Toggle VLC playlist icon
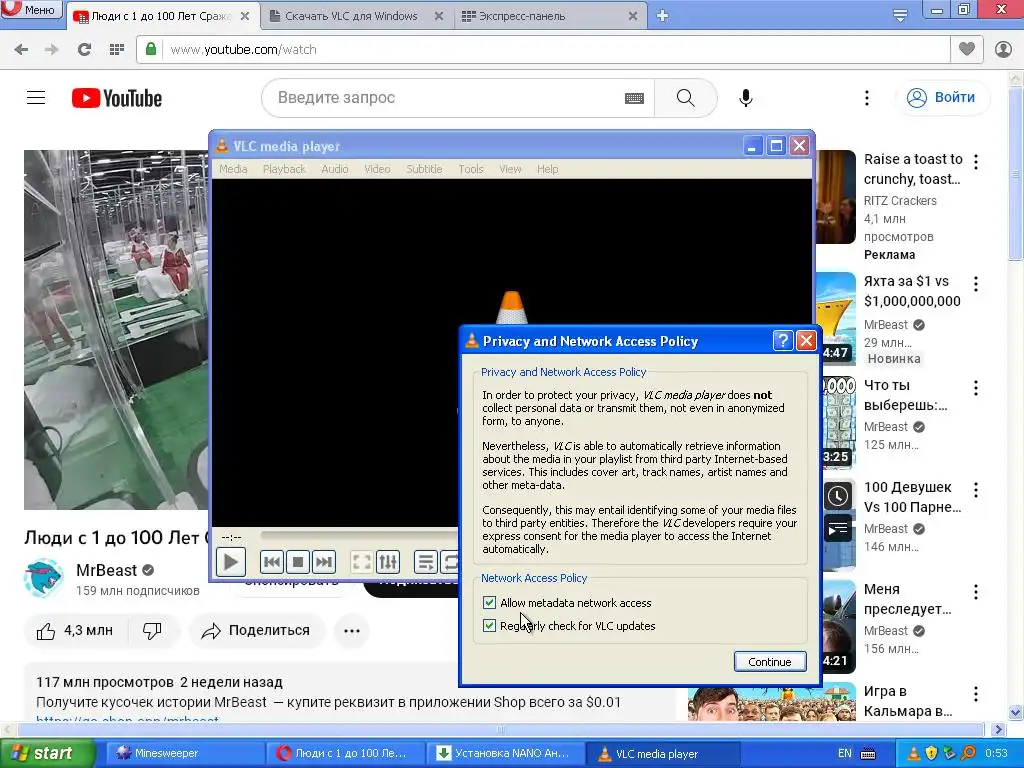 426,562
